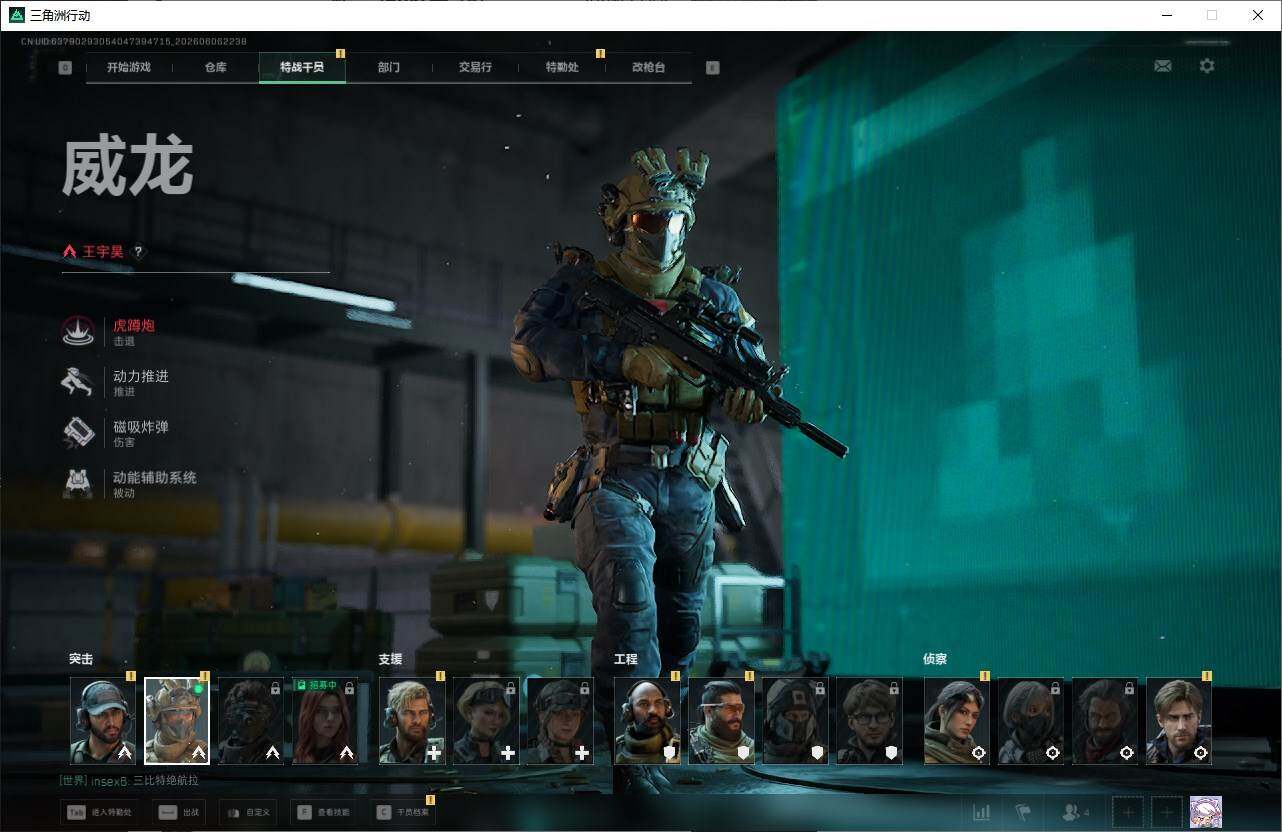Click the E key icon after 改枪台

[712, 68]
